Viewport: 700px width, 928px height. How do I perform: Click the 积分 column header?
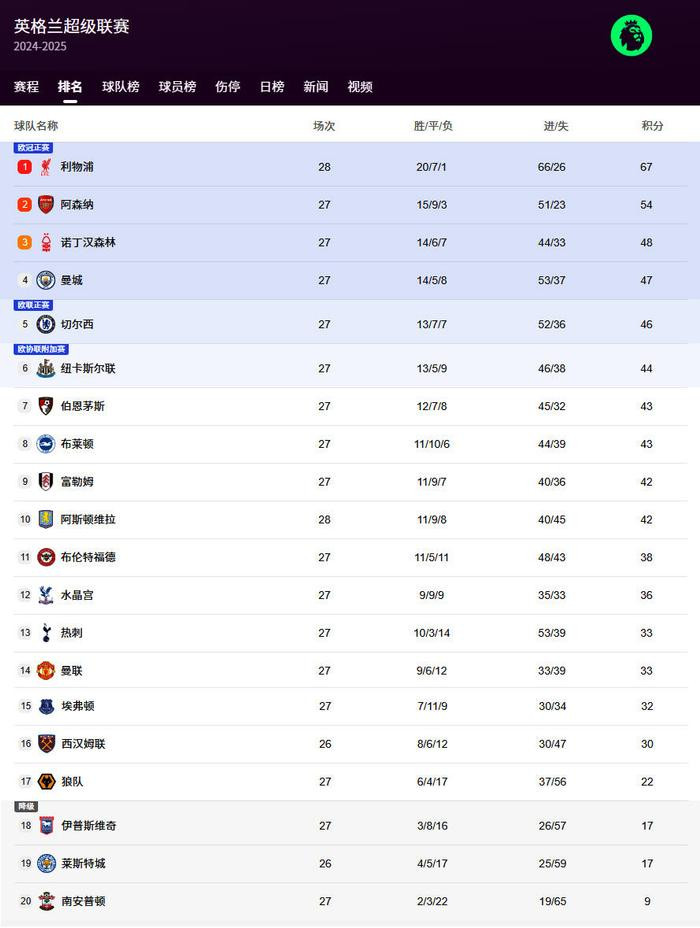[652, 125]
